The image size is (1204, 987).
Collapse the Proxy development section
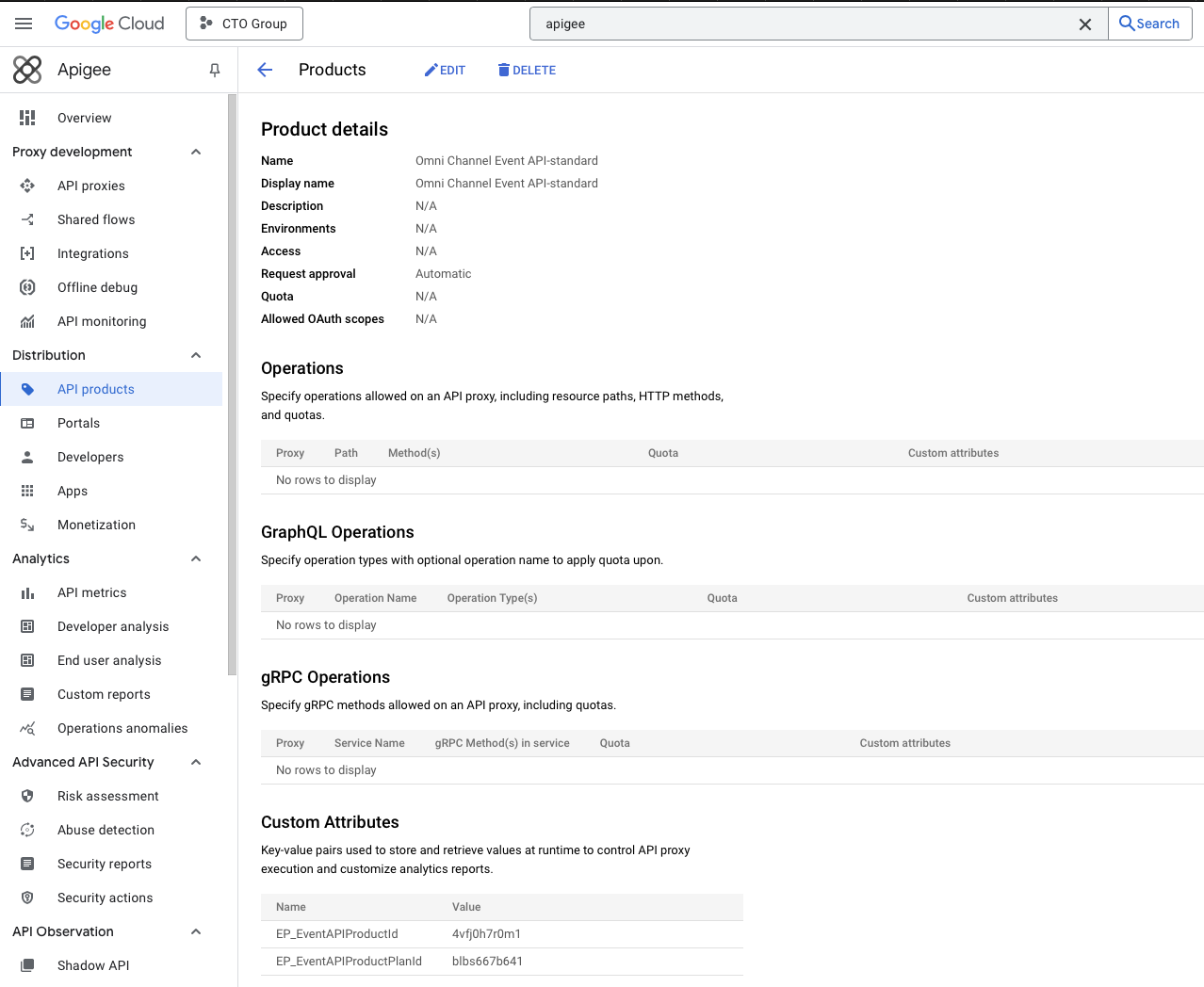pyautogui.click(x=195, y=152)
